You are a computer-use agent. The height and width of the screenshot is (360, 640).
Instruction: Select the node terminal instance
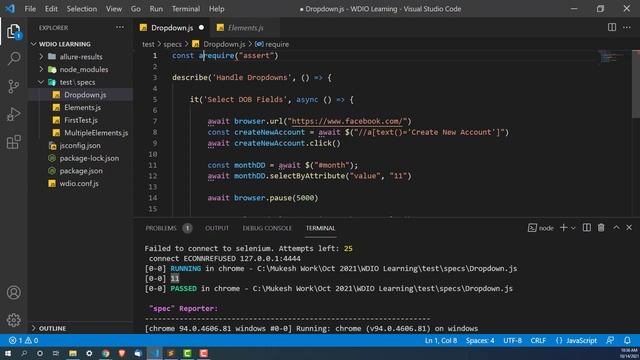coord(540,228)
